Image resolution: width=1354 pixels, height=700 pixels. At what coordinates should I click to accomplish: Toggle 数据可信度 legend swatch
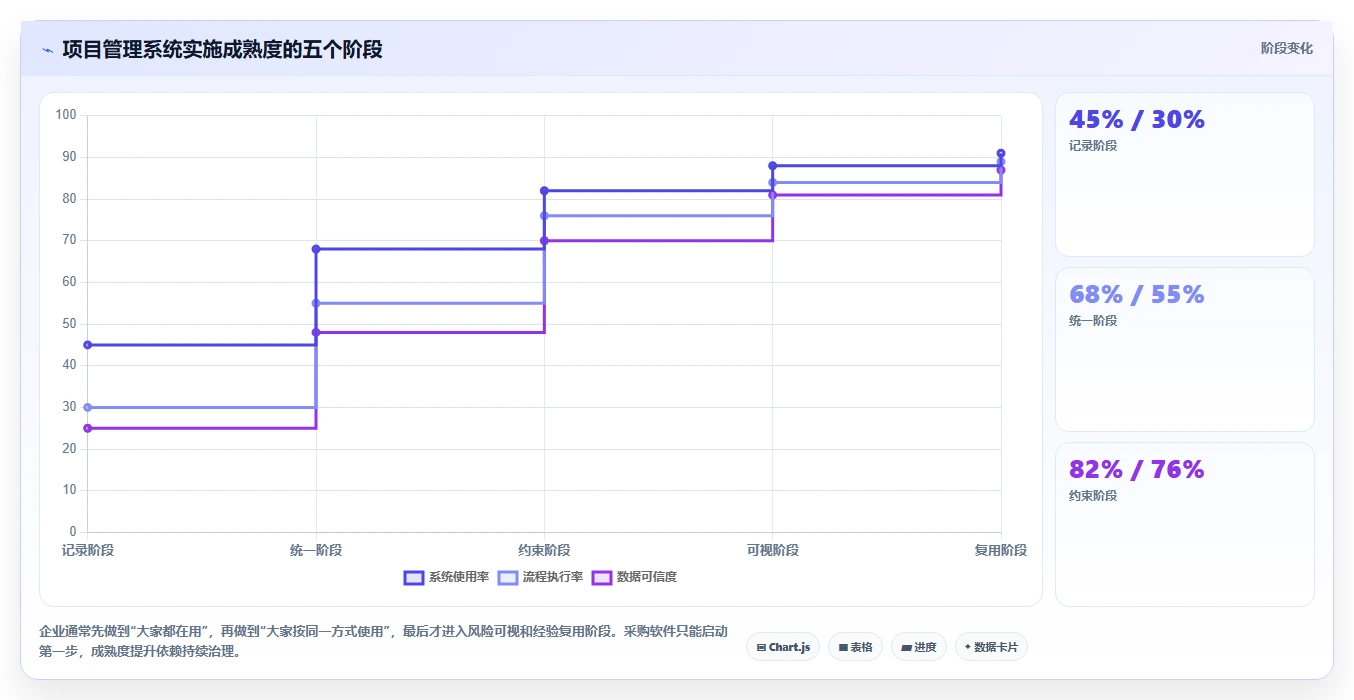click(x=602, y=577)
